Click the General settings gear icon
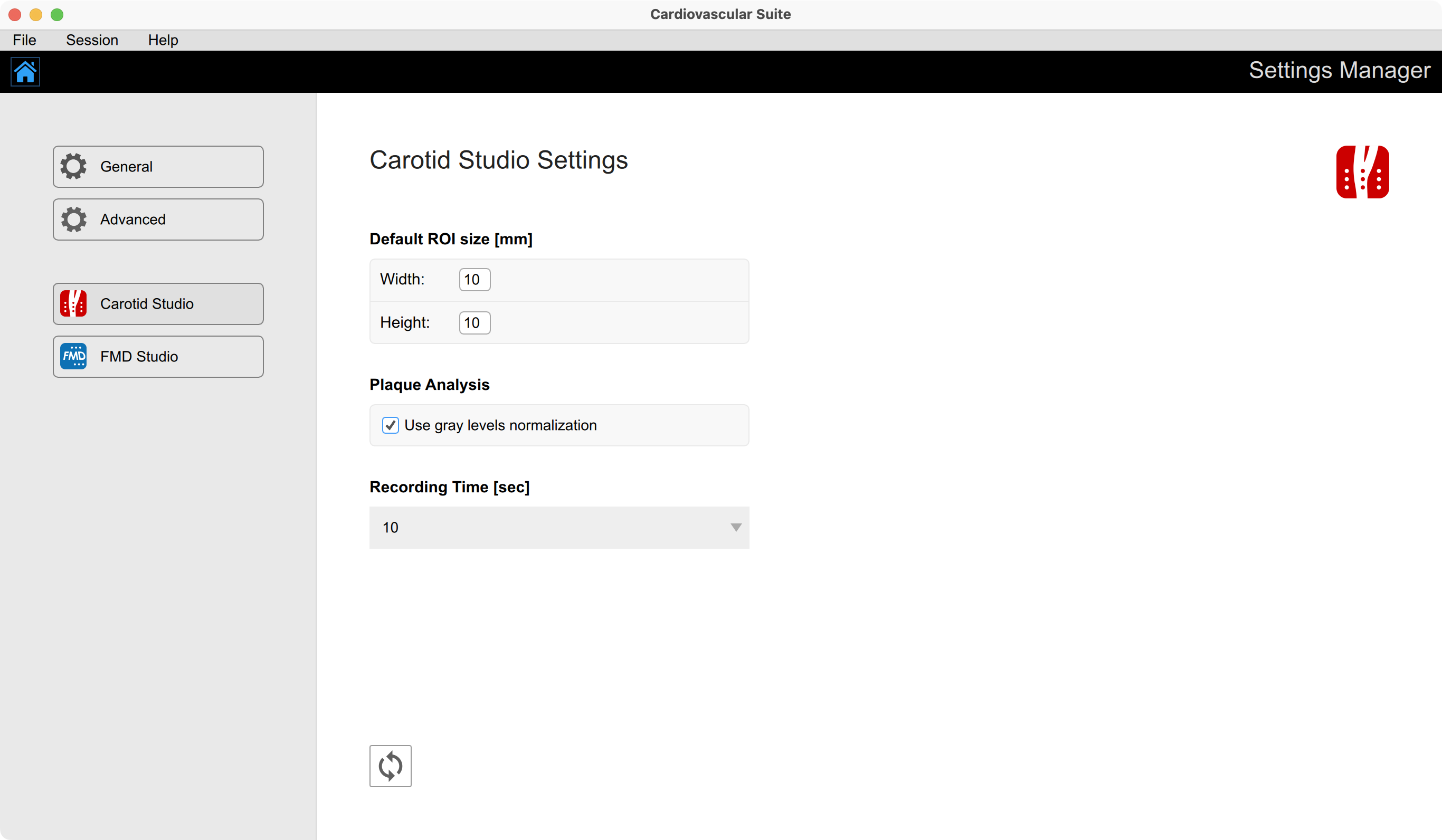 [x=73, y=166]
